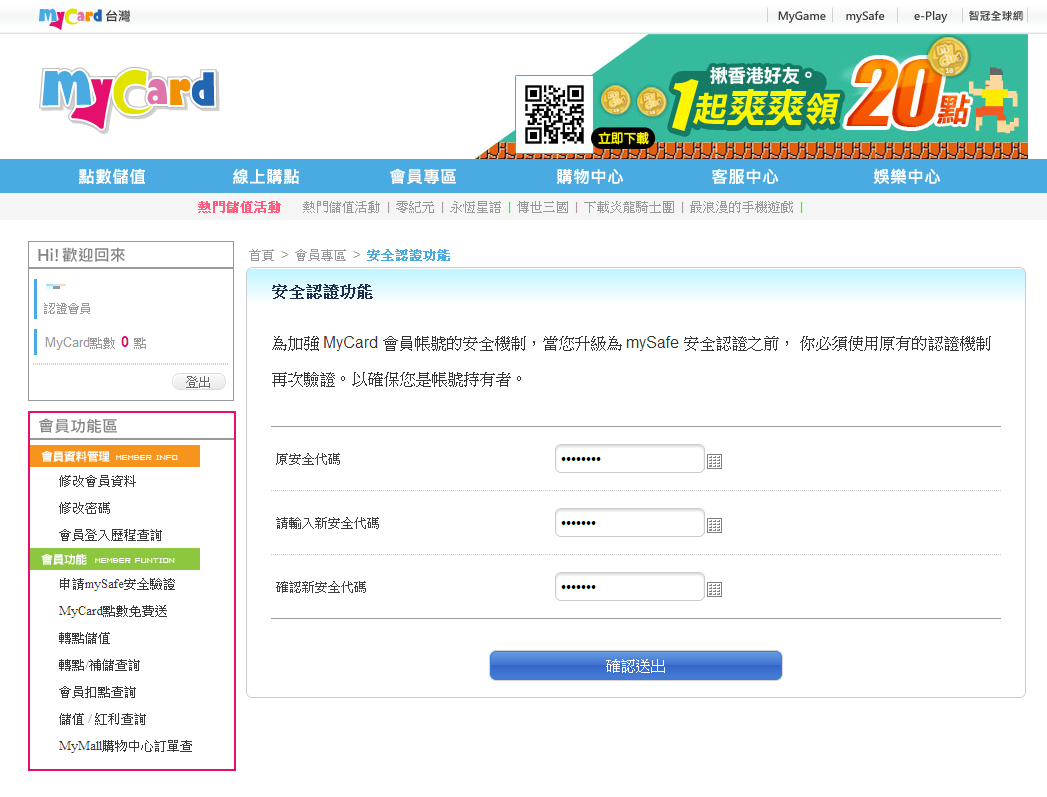The height and width of the screenshot is (797, 1047).
Task: Click 首頁 breadcrumb link
Action: coord(262,255)
